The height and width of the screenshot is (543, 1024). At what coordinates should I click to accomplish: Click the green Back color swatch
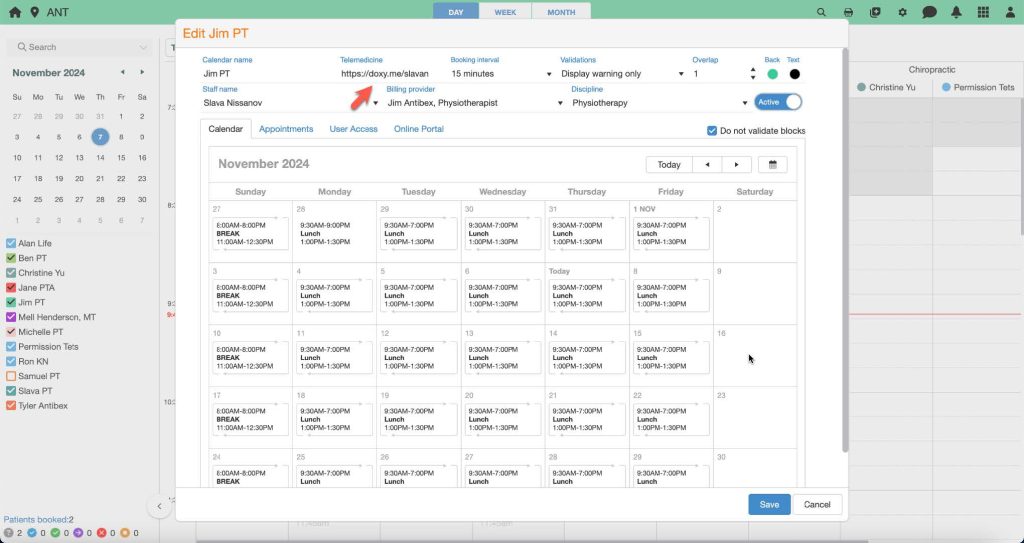click(x=772, y=74)
